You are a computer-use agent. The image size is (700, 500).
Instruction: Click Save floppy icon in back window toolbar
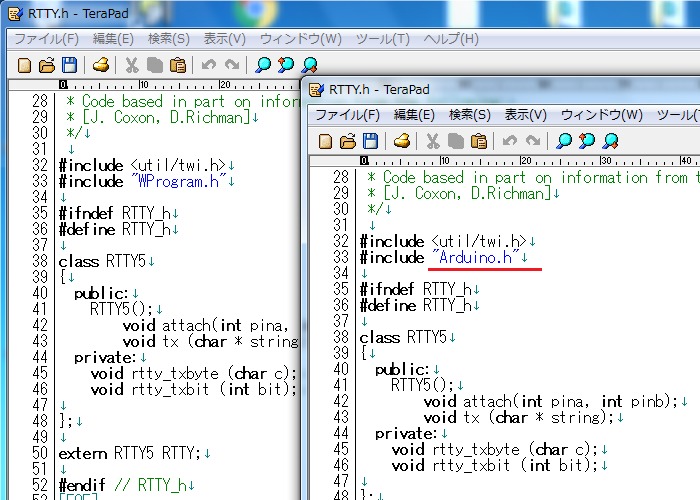(x=68, y=65)
